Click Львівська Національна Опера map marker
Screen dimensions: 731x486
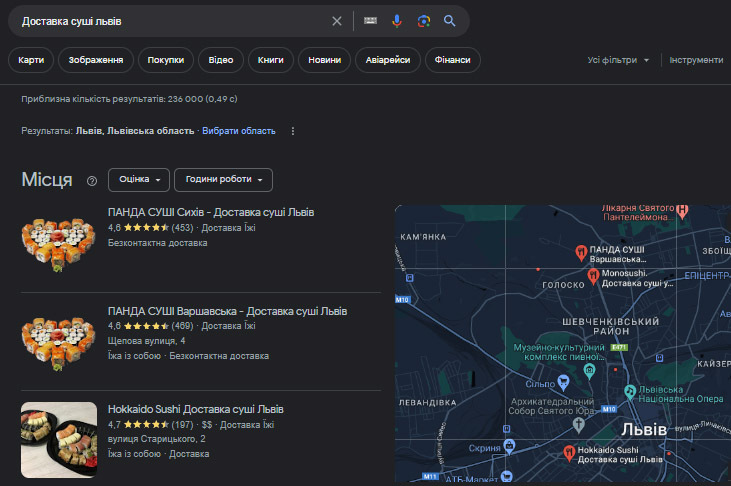tap(630, 392)
